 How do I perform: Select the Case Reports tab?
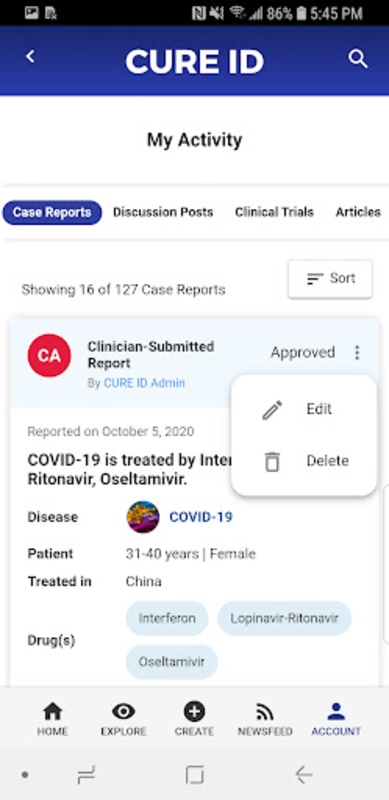[52, 212]
